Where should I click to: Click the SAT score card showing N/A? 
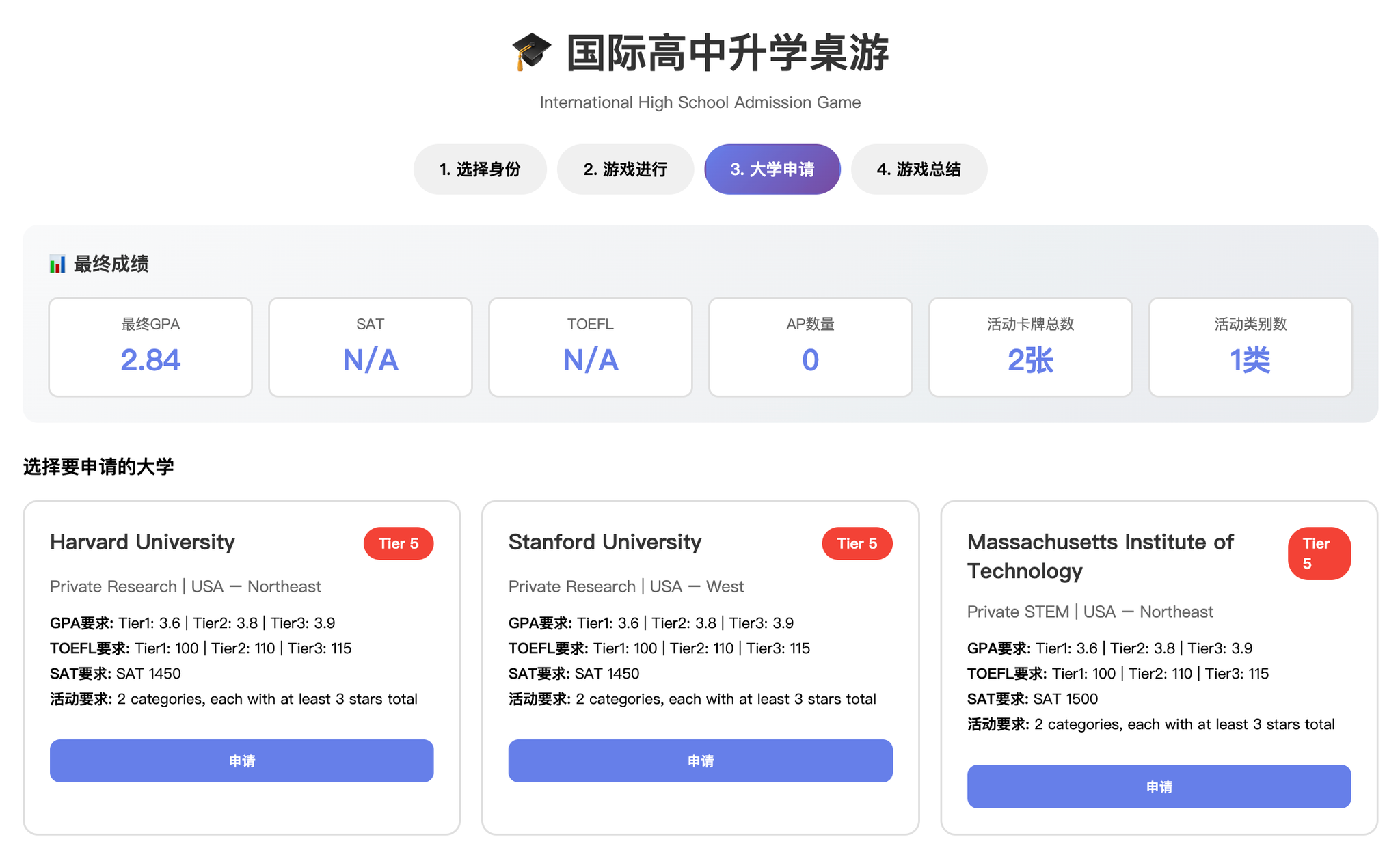(370, 346)
